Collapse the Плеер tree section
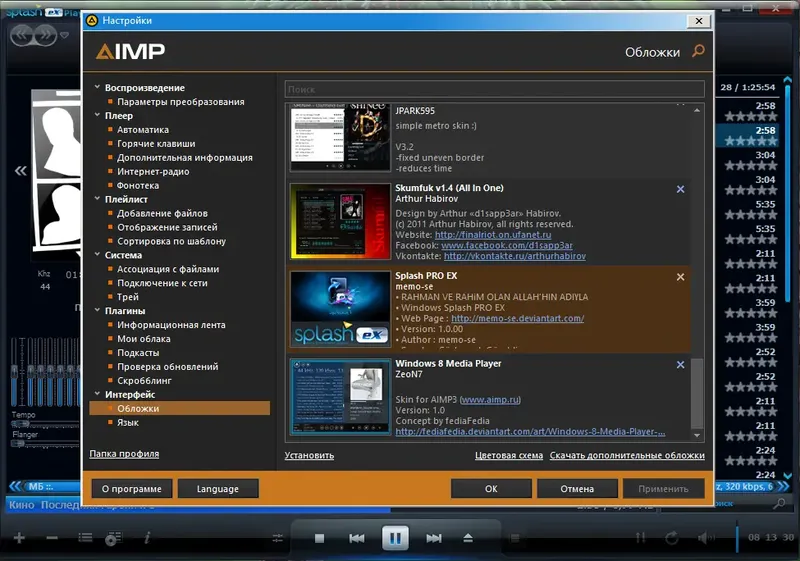This screenshot has width=800, height=561. tap(97, 115)
